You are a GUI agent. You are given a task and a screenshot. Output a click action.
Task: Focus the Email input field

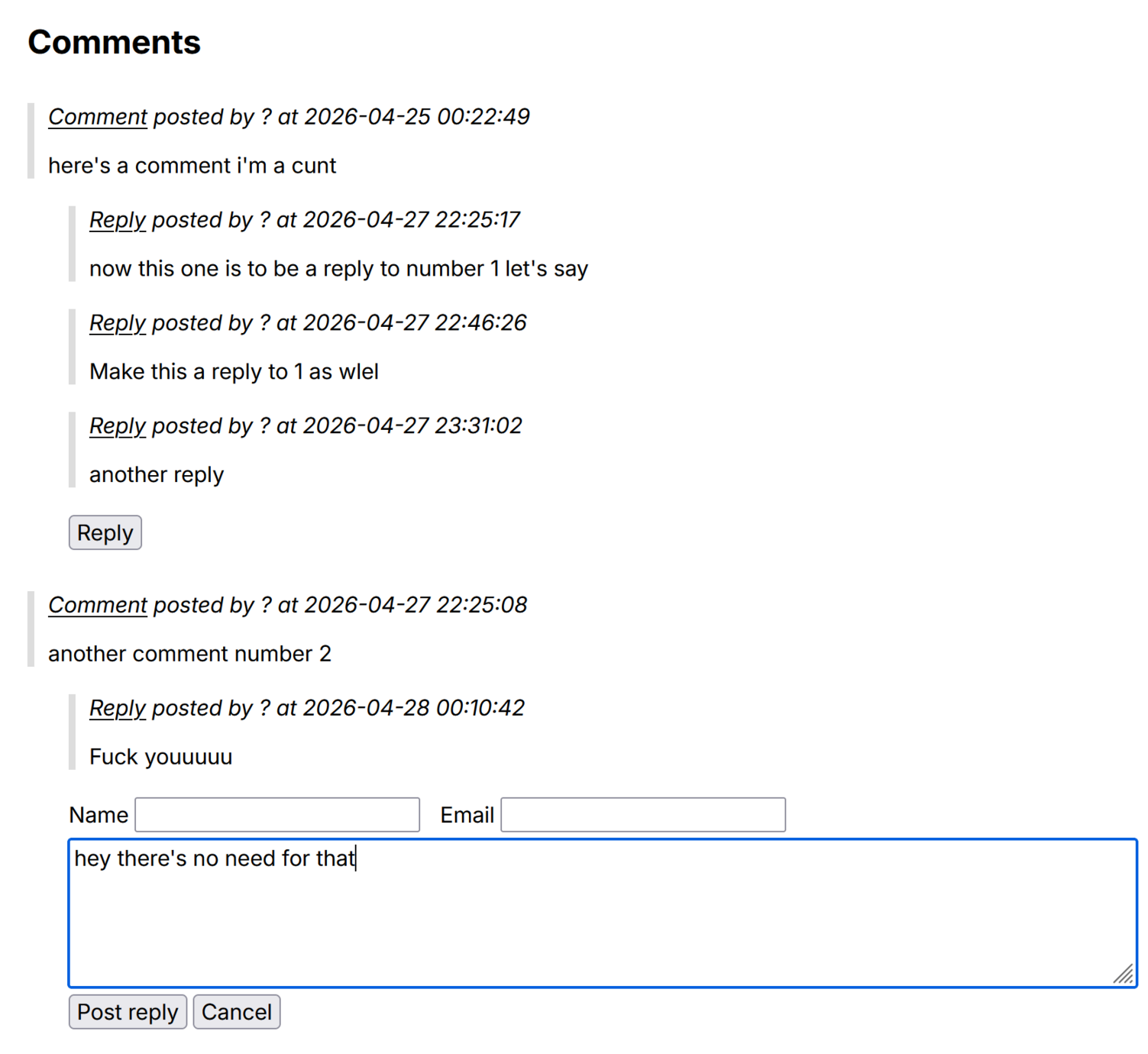click(x=642, y=815)
